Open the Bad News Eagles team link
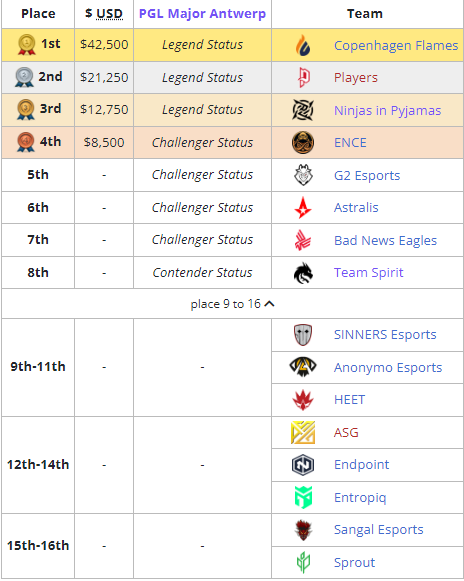This screenshot has height=581, width=464. 385,240
